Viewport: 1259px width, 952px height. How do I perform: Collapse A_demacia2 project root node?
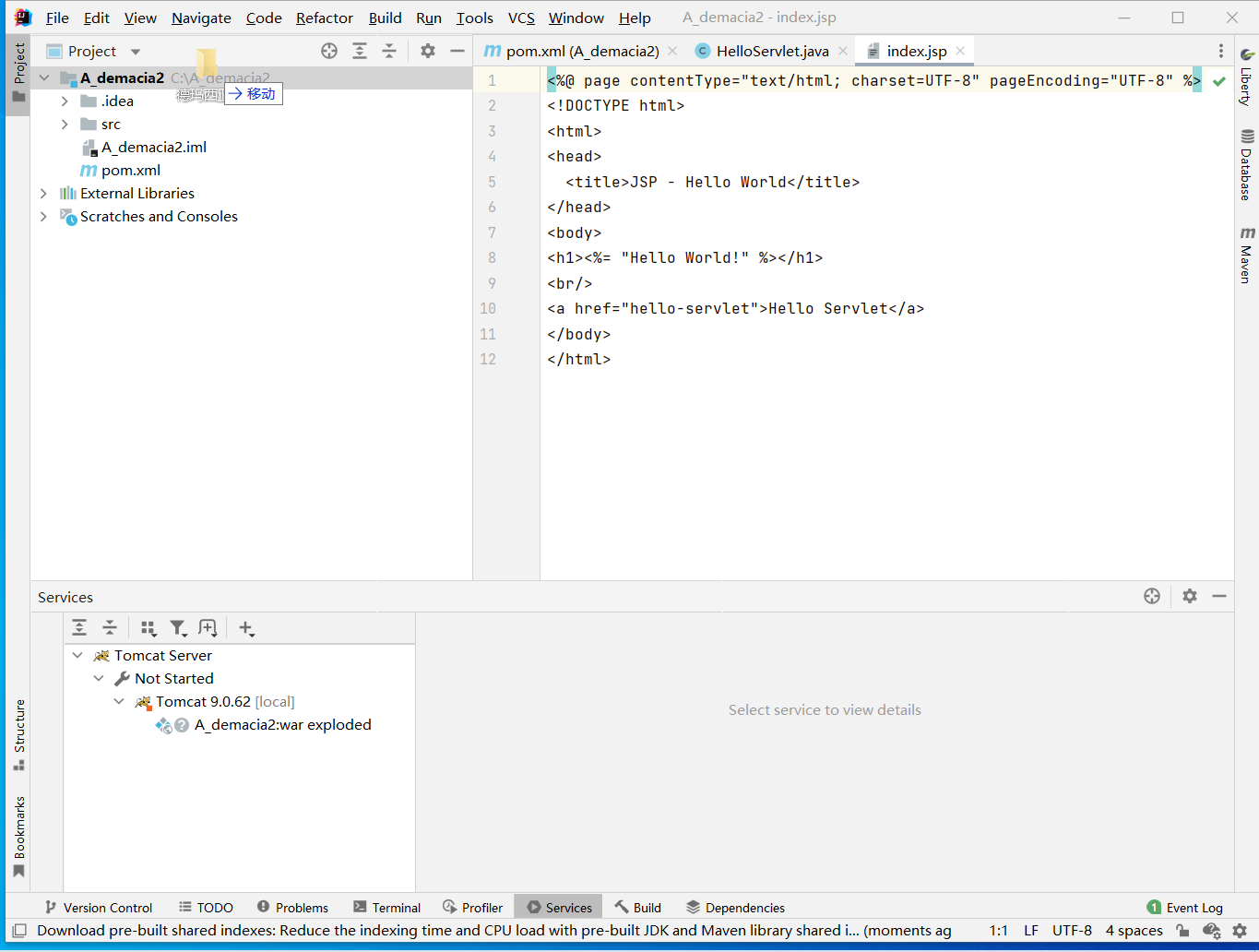44,78
